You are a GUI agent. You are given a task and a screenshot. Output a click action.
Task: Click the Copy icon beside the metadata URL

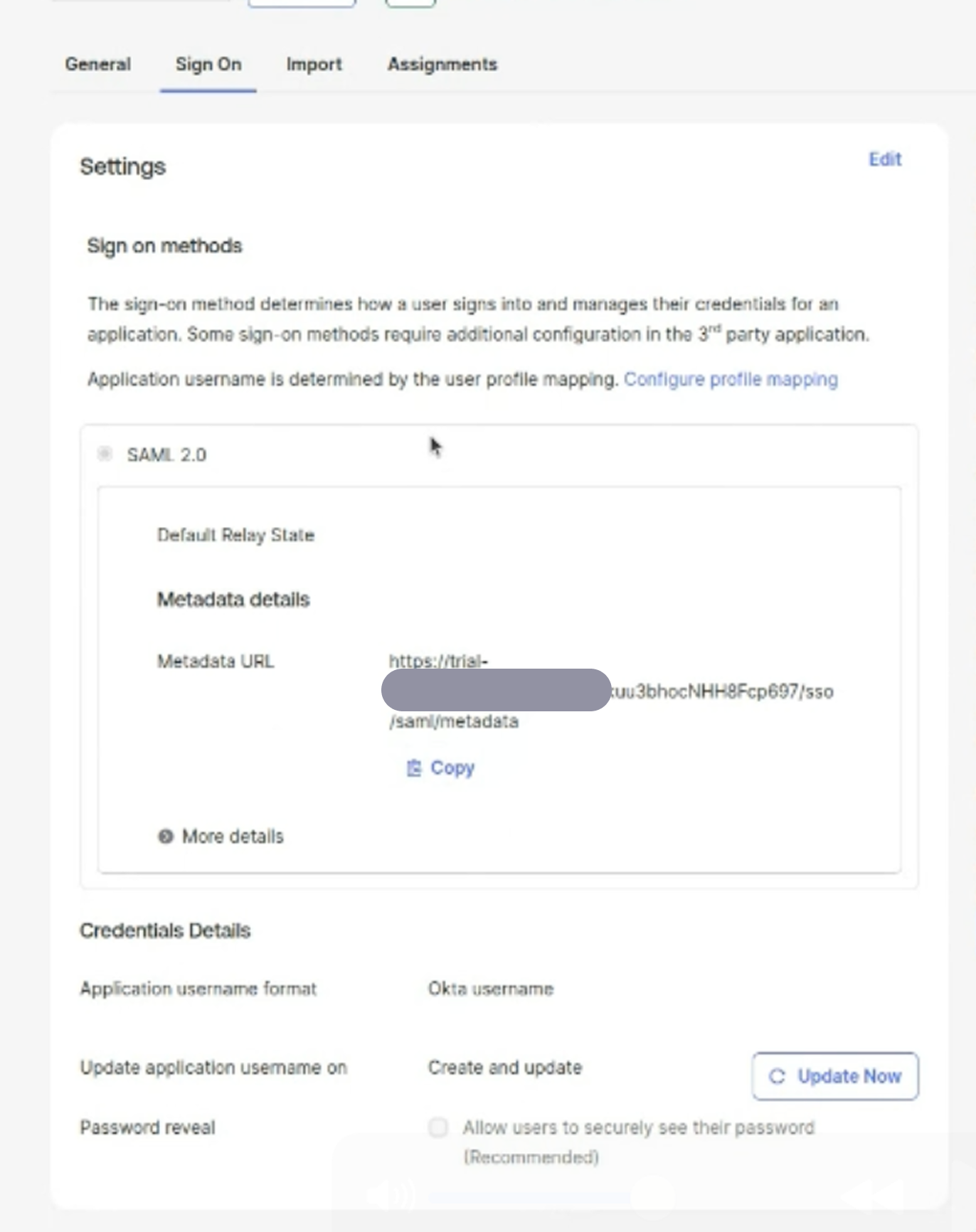[x=414, y=768]
